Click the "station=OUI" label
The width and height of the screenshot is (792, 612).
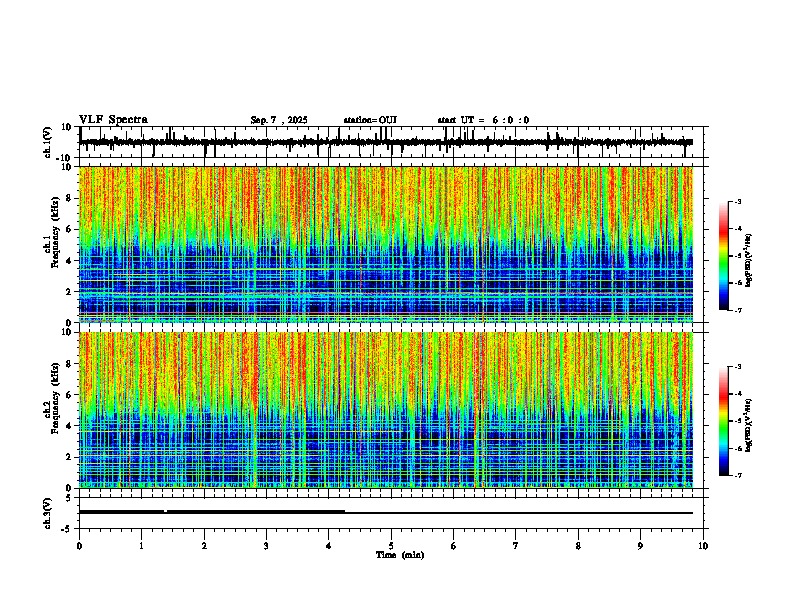(x=370, y=120)
